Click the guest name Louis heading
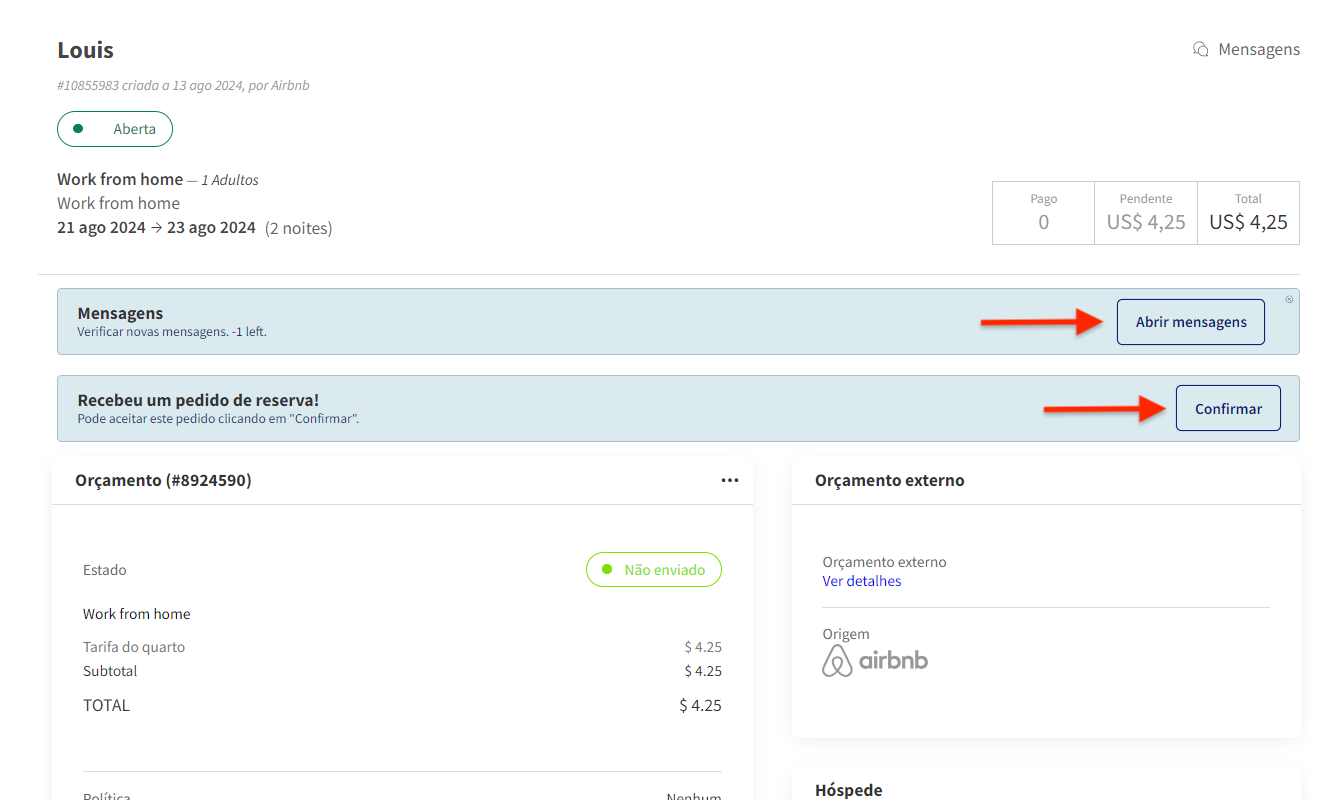Viewport: 1331px width, 800px height. [86, 50]
